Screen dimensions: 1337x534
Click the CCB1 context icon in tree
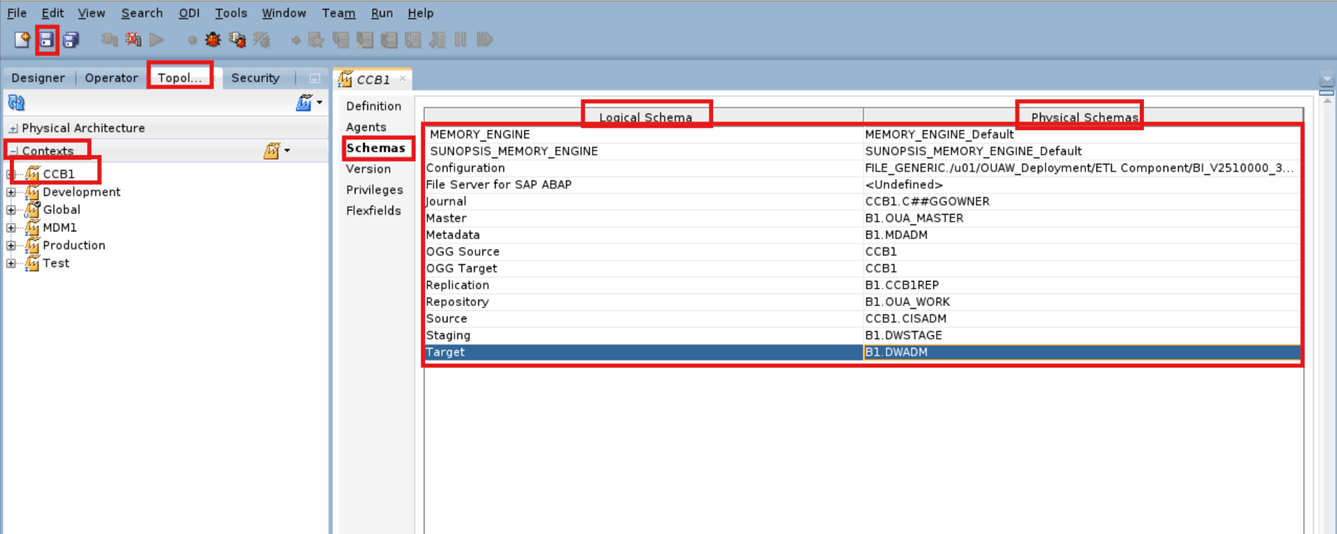tap(32, 174)
